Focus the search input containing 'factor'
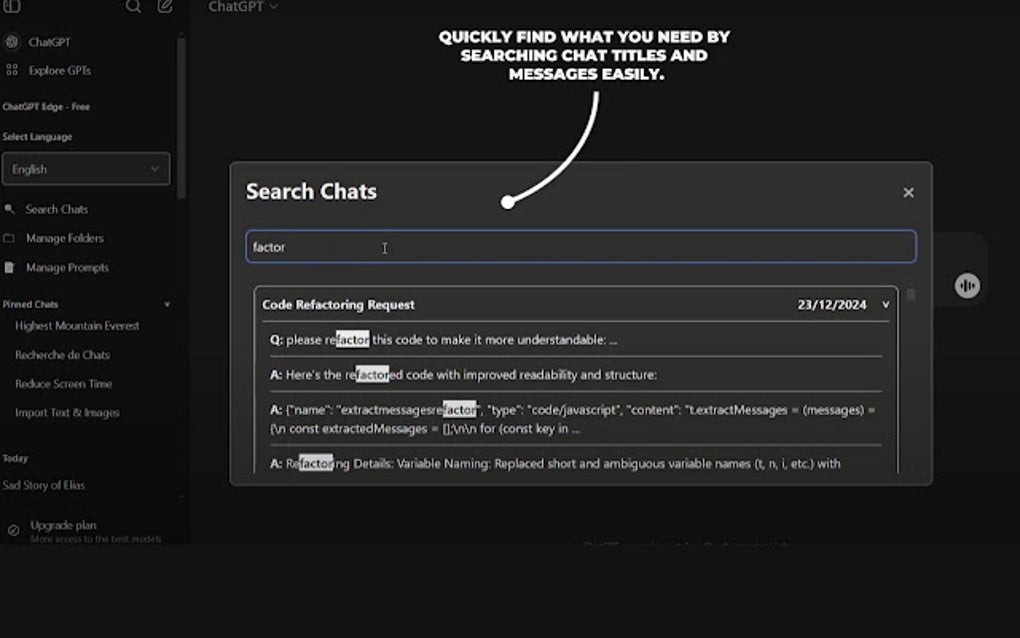This screenshot has width=1020, height=638. [581, 246]
